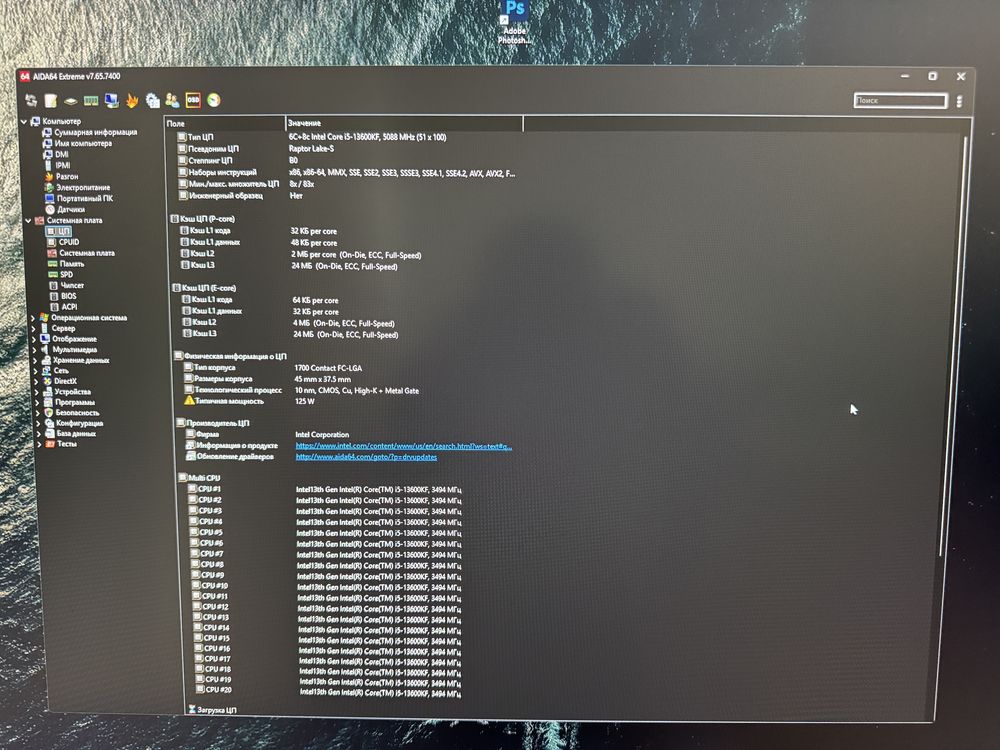
Task: Expand the DirectX tree node
Action: 36,381
